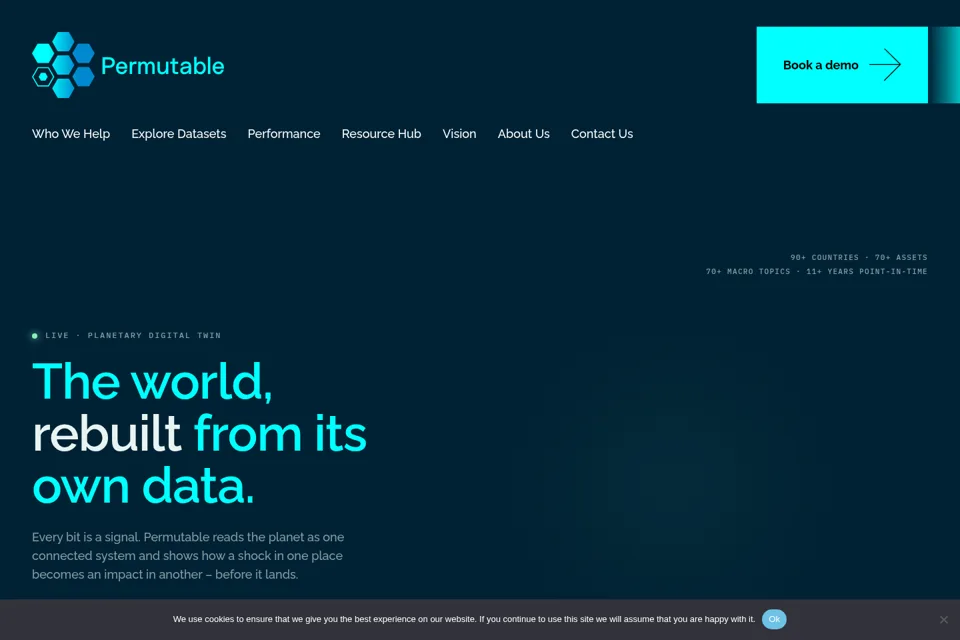Click the Book a demo label
The height and width of the screenshot is (640, 960).
pos(820,65)
